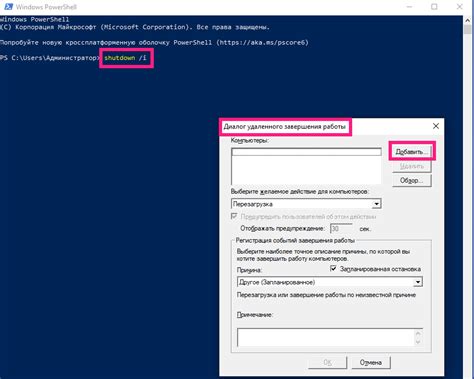Click the warning seconds input field
Screen dimensions: 474x379
pos(341,229)
